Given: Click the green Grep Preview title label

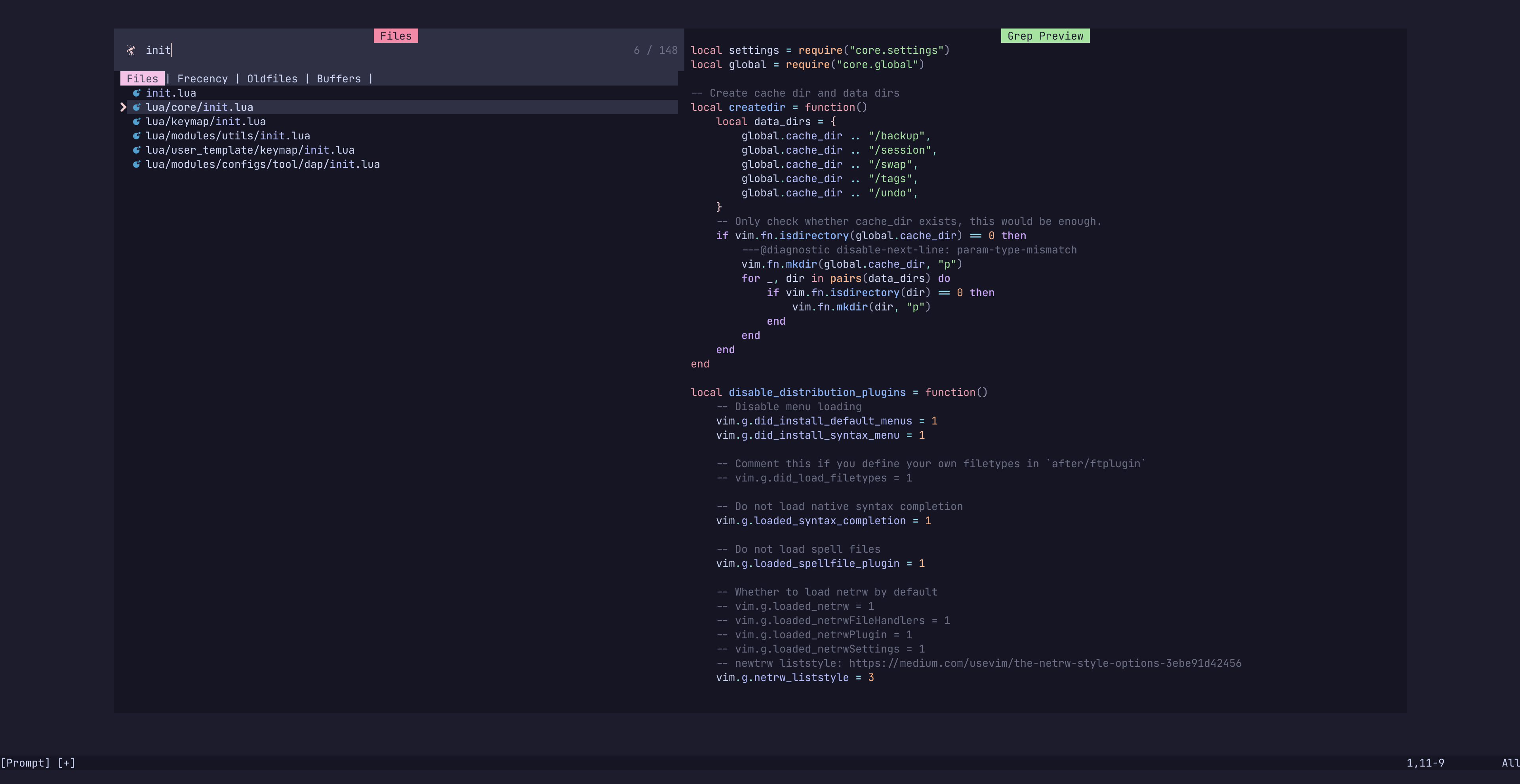Looking at the screenshot, I should [x=1044, y=36].
